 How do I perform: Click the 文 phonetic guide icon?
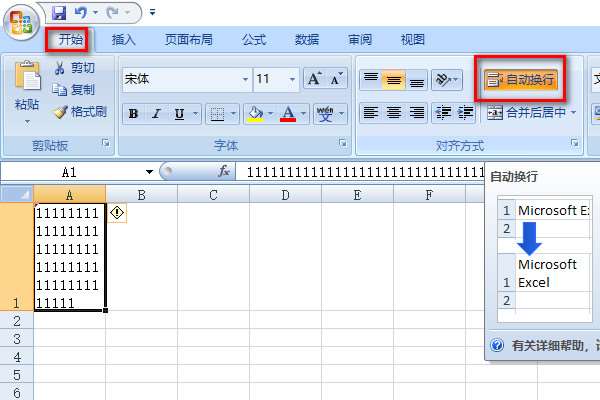point(325,114)
